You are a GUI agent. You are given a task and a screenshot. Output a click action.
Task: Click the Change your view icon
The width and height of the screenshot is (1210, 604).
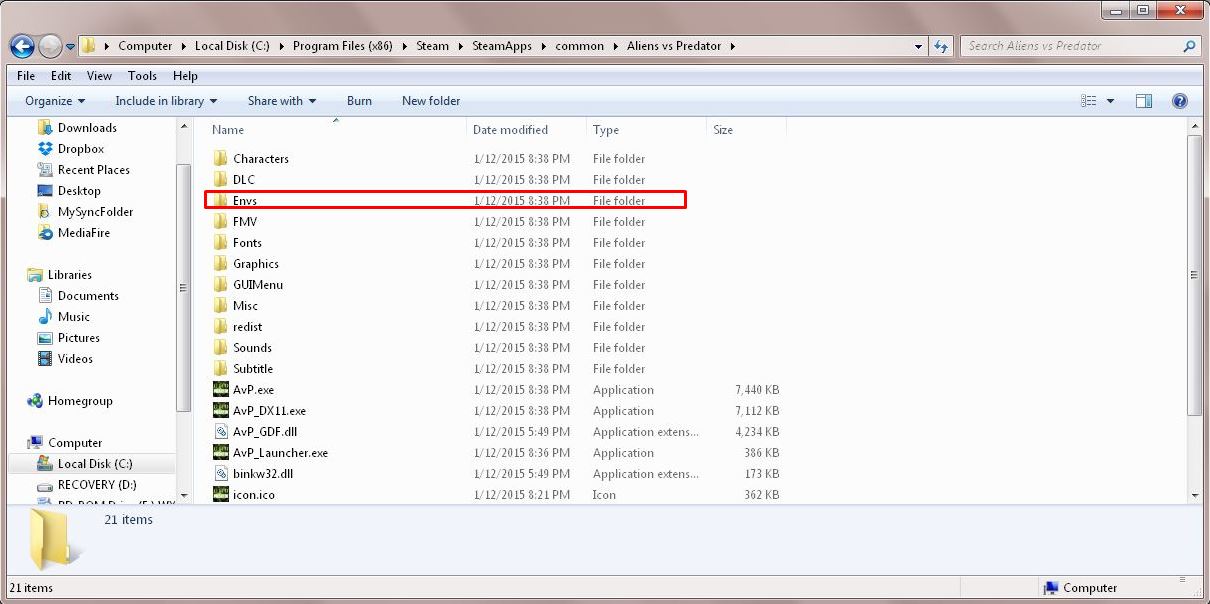click(1089, 101)
